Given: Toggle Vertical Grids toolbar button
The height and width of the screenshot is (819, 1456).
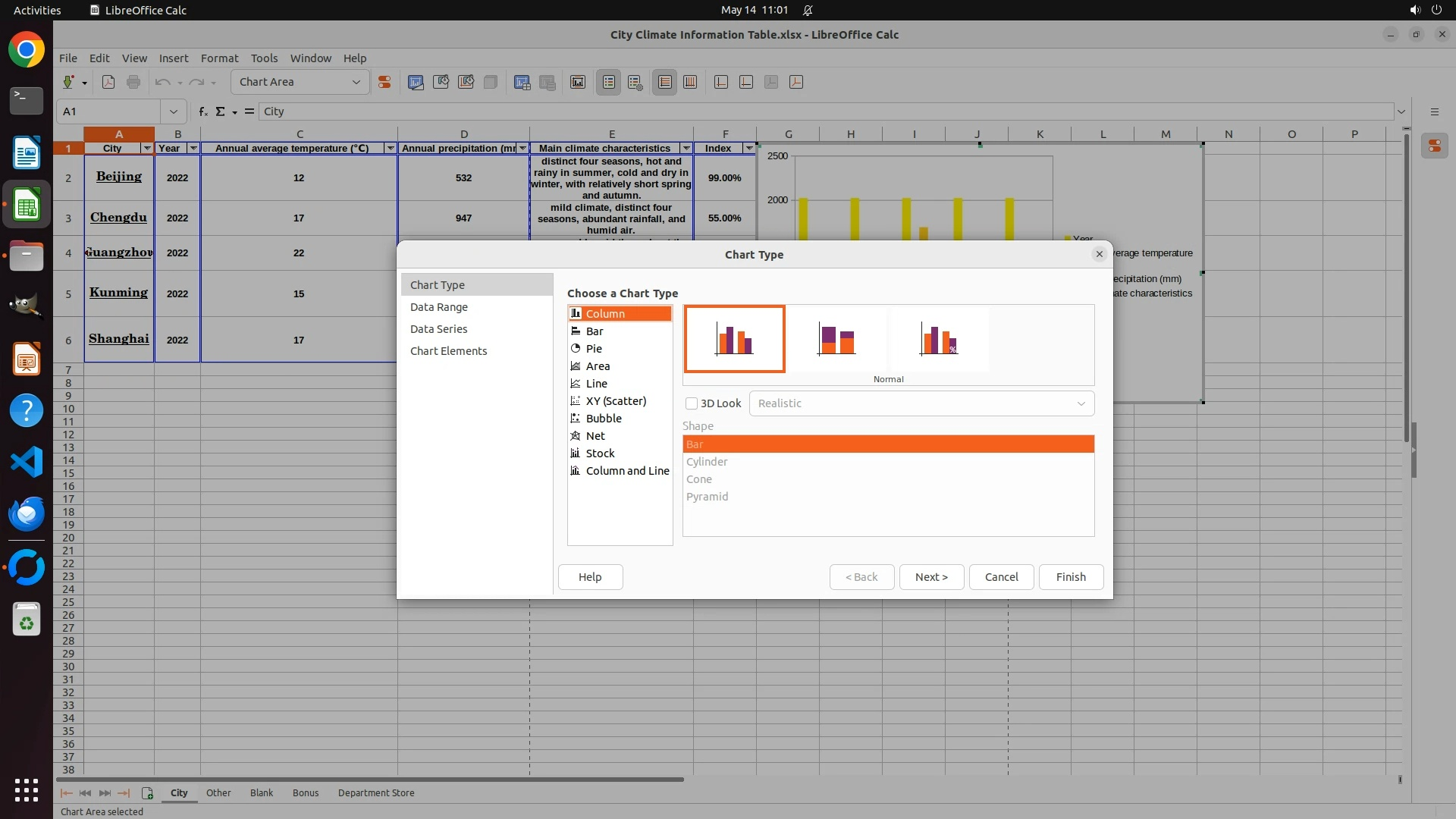Looking at the screenshot, I should tap(690, 82).
